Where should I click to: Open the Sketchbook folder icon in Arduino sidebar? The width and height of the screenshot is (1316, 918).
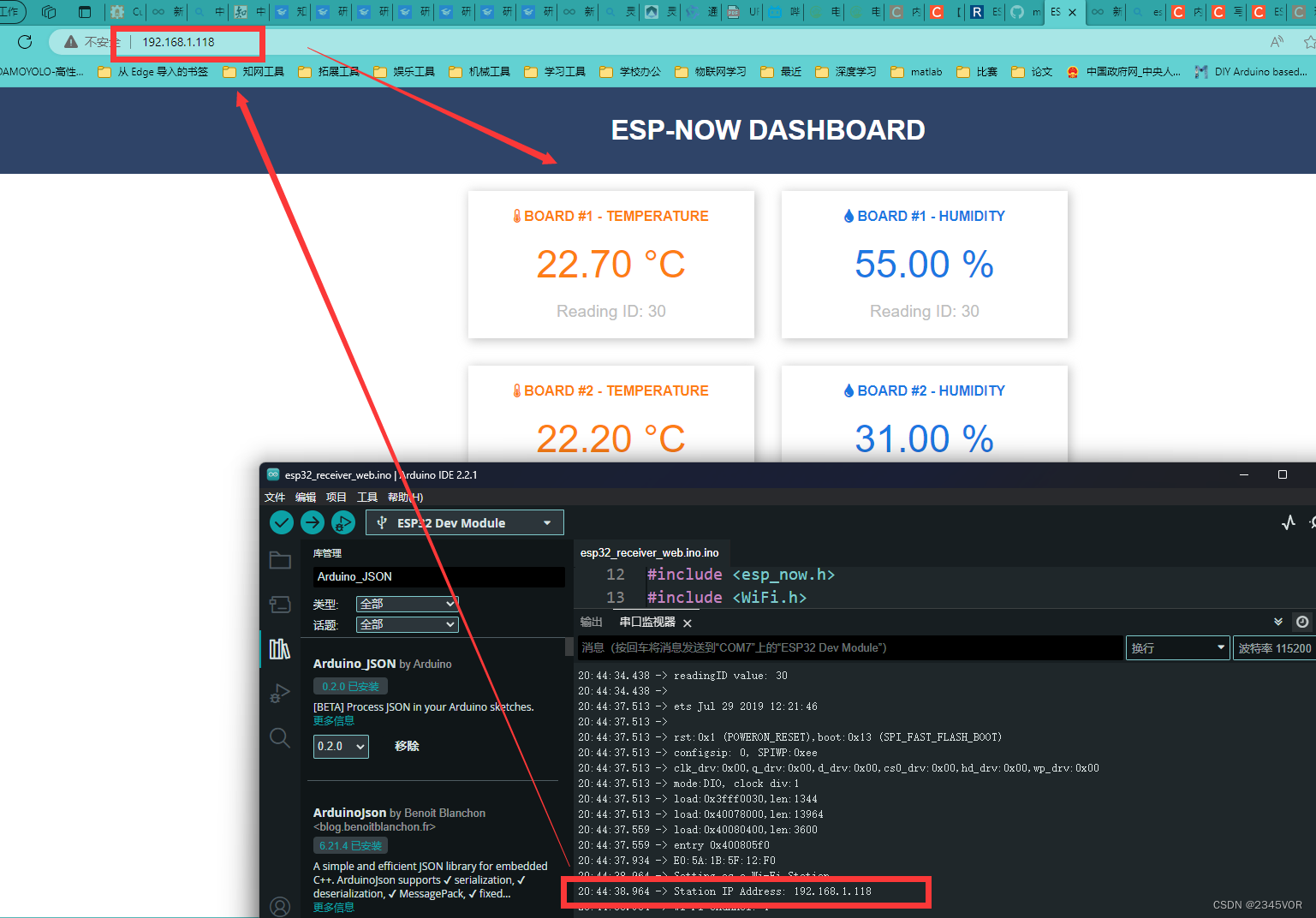click(280, 560)
